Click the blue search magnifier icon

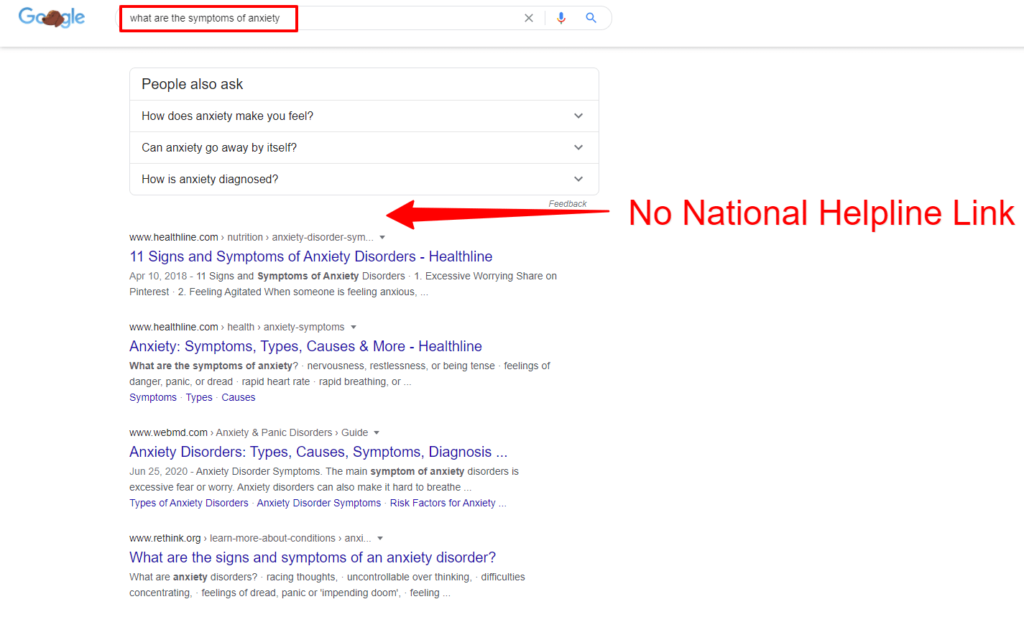[x=592, y=17]
